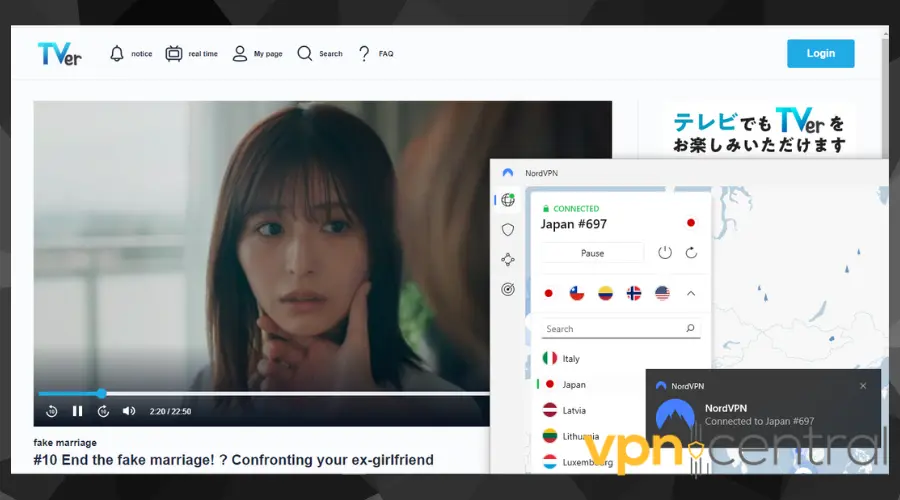Open the FAQ question mark icon
Viewport: 900px width, 500px height.
pos(364,53)
